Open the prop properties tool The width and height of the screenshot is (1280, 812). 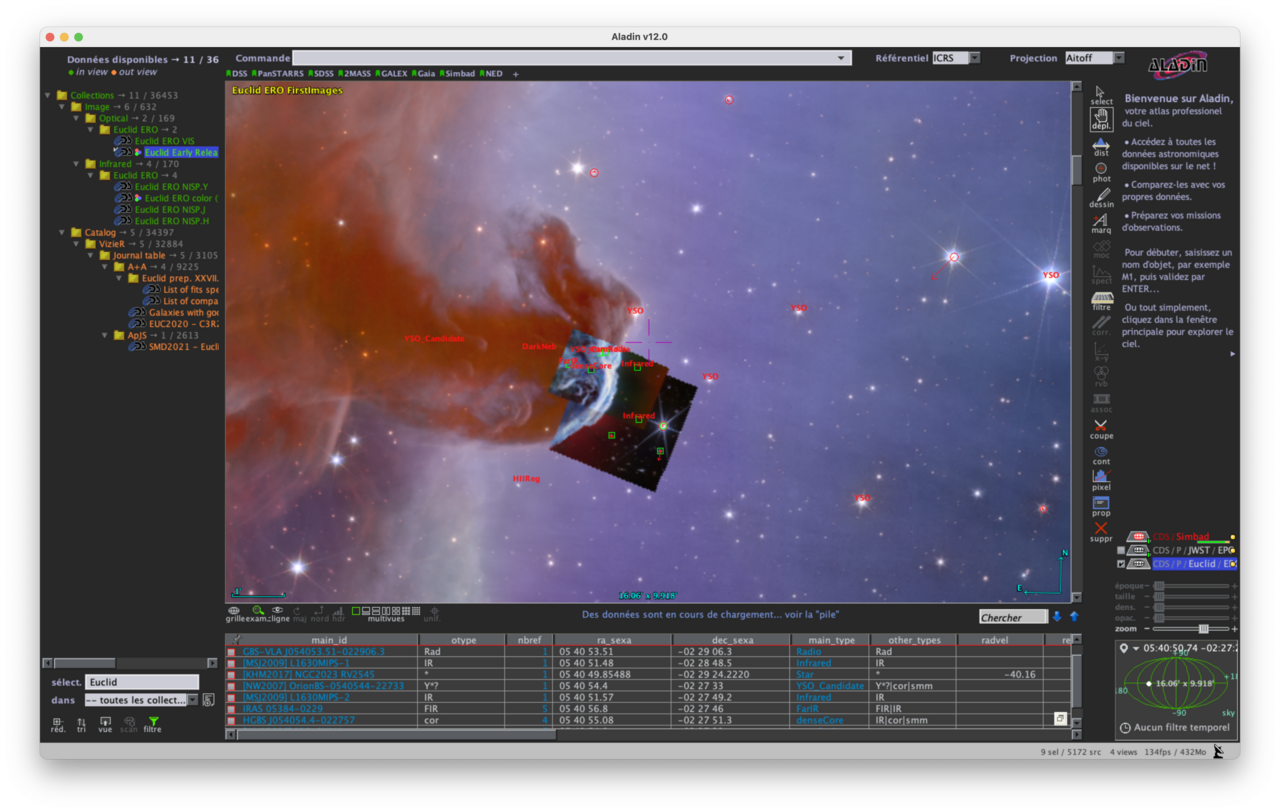click(x=1101, y=507)
